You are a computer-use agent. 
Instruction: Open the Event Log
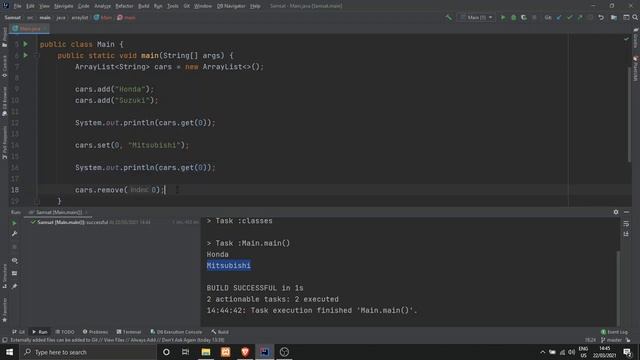coord(614,332)
